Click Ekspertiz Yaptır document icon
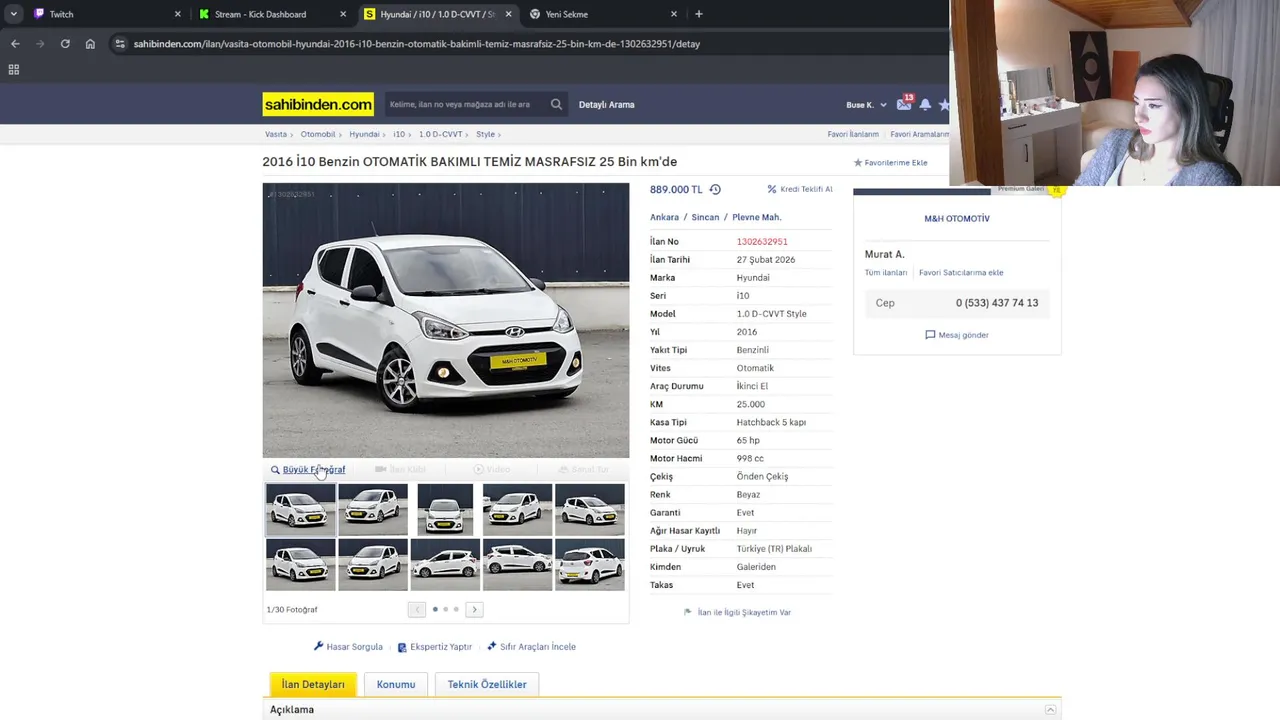The width and height of the screenshot is (1280, 720). click(x=402, y=647)
